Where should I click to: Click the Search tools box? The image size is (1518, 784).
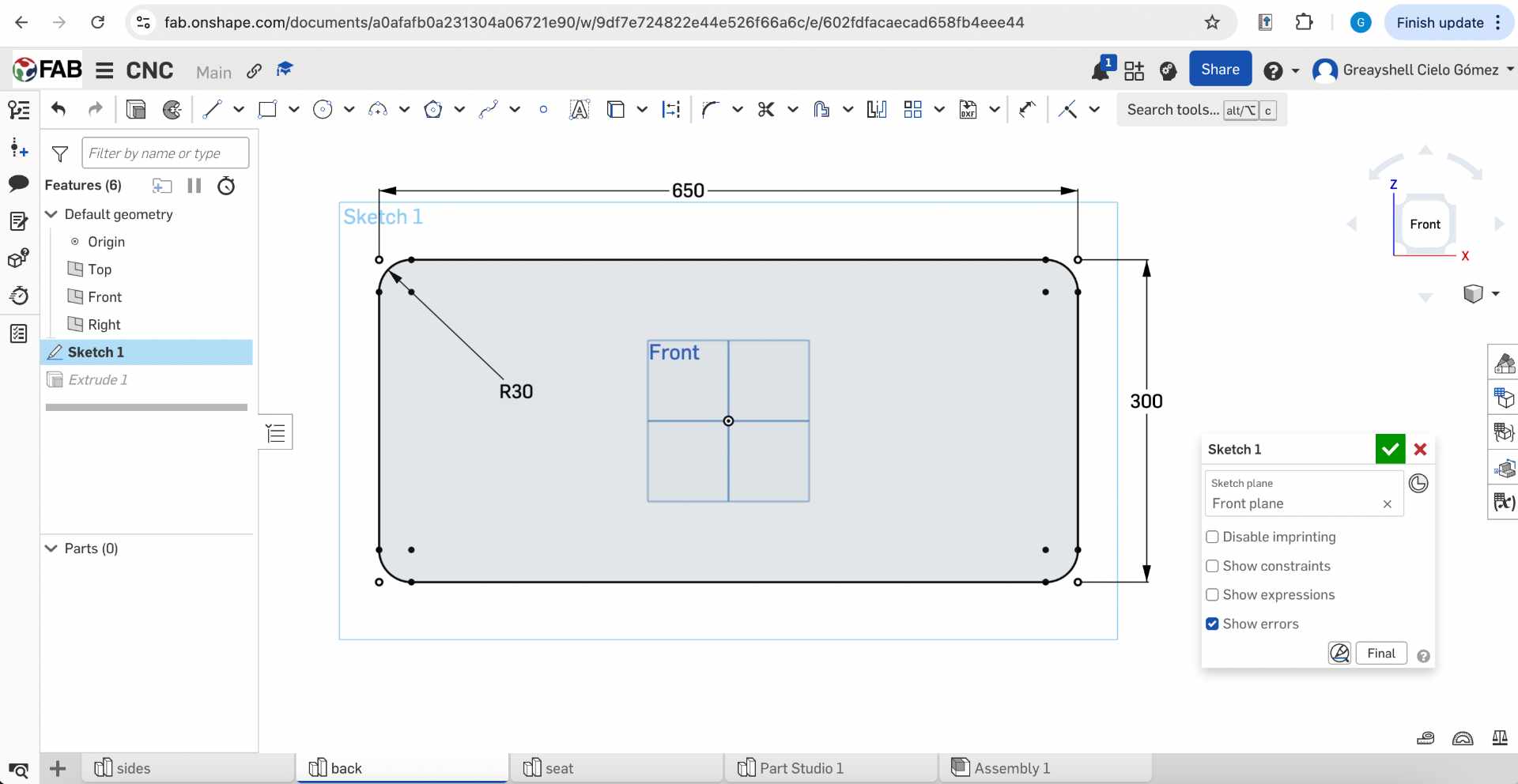point(1202,110)
